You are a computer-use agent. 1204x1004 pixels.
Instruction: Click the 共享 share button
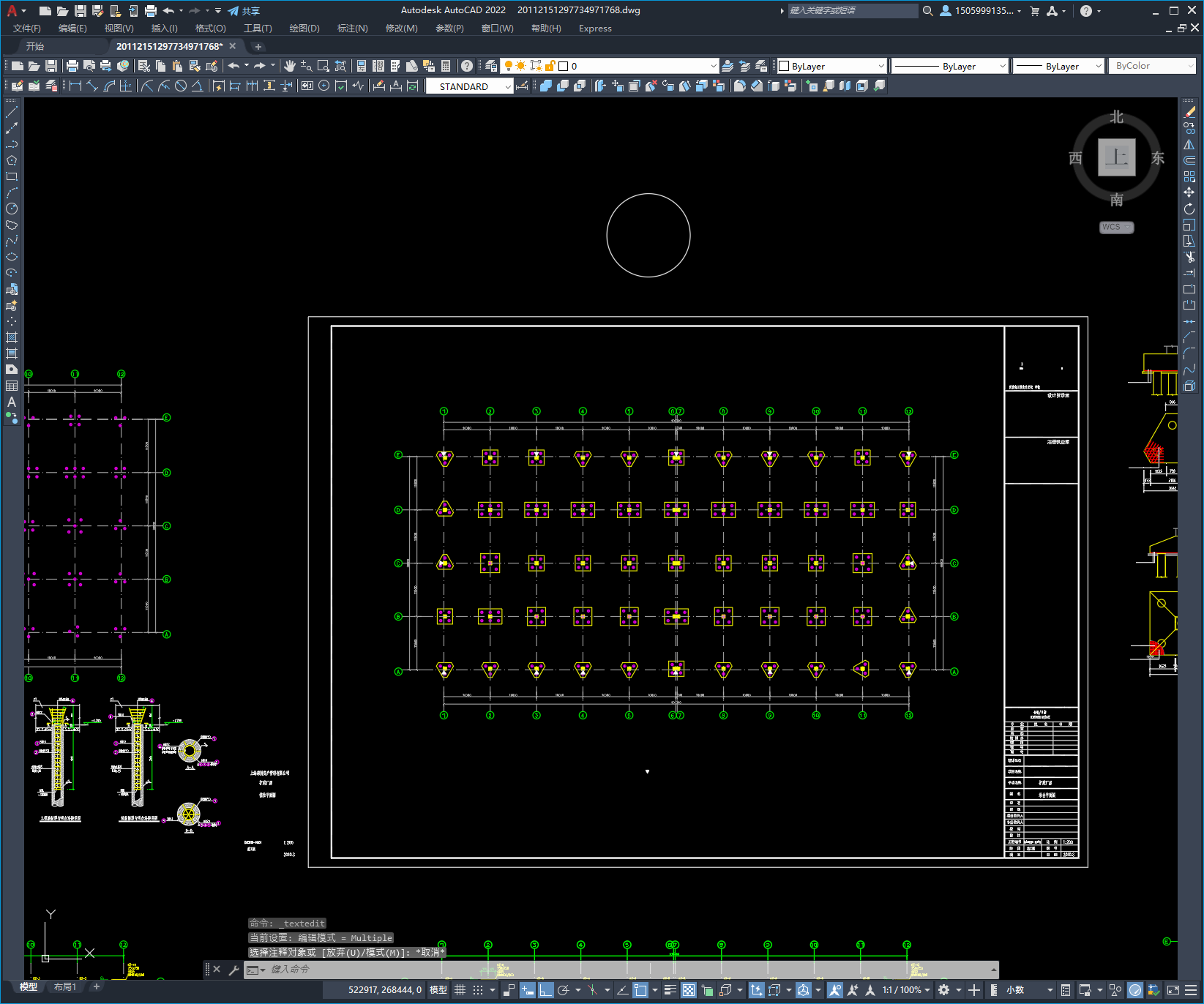pos(244,10)
